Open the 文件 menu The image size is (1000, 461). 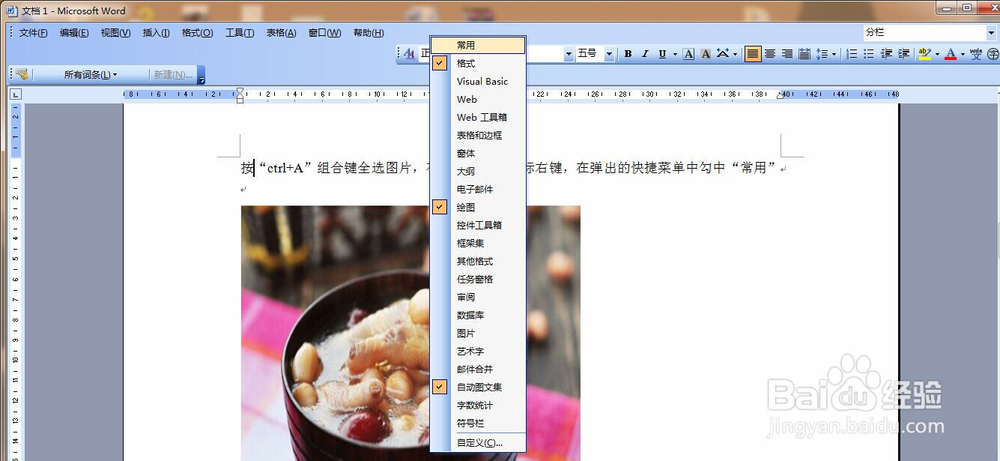[x=33, y=33]
